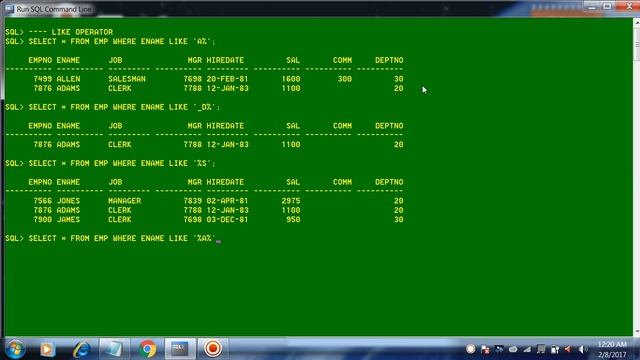Image resolution: width=640 pixels, height=360 pixels.
Task: Open the signal bars network tray icon
Action: pos(527,349)
